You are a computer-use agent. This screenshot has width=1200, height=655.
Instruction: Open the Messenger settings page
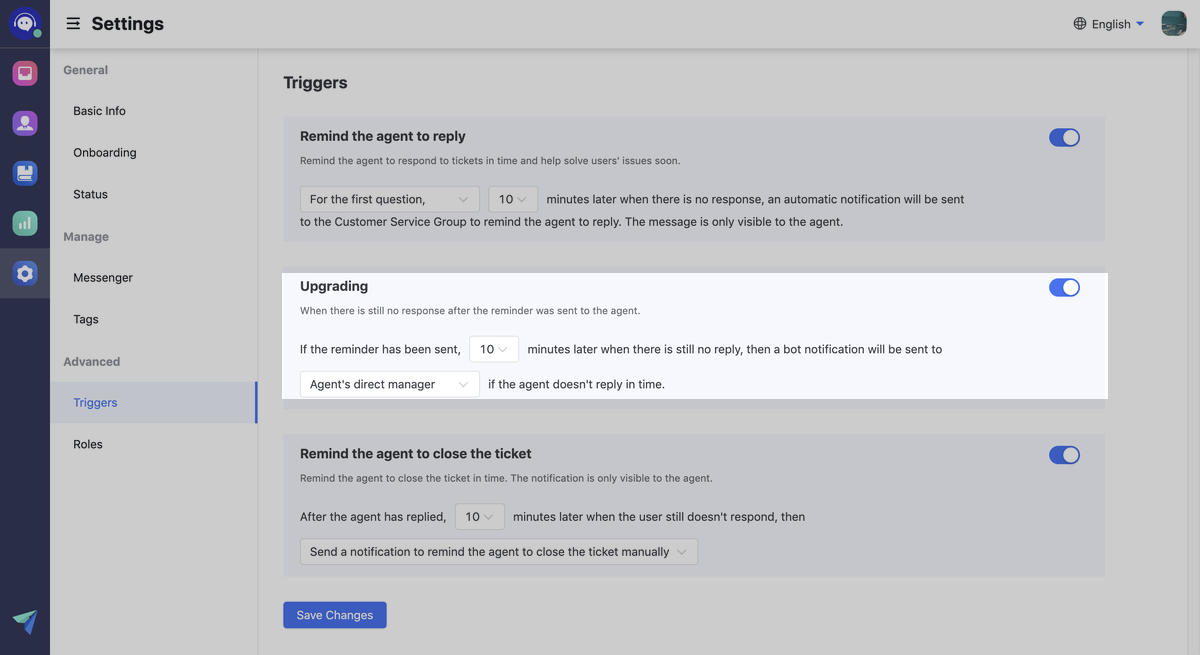pyautogui.click(x=103, y=278)
